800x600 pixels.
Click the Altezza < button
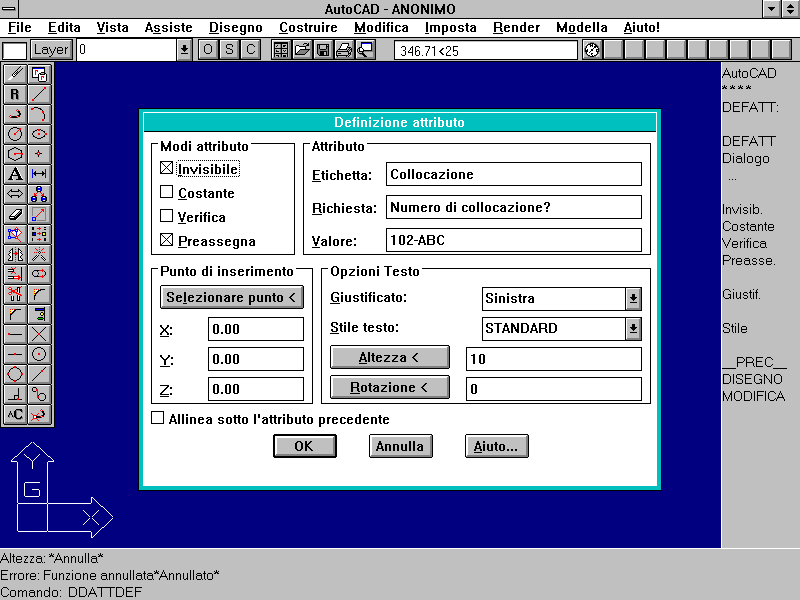click(390, 357)
